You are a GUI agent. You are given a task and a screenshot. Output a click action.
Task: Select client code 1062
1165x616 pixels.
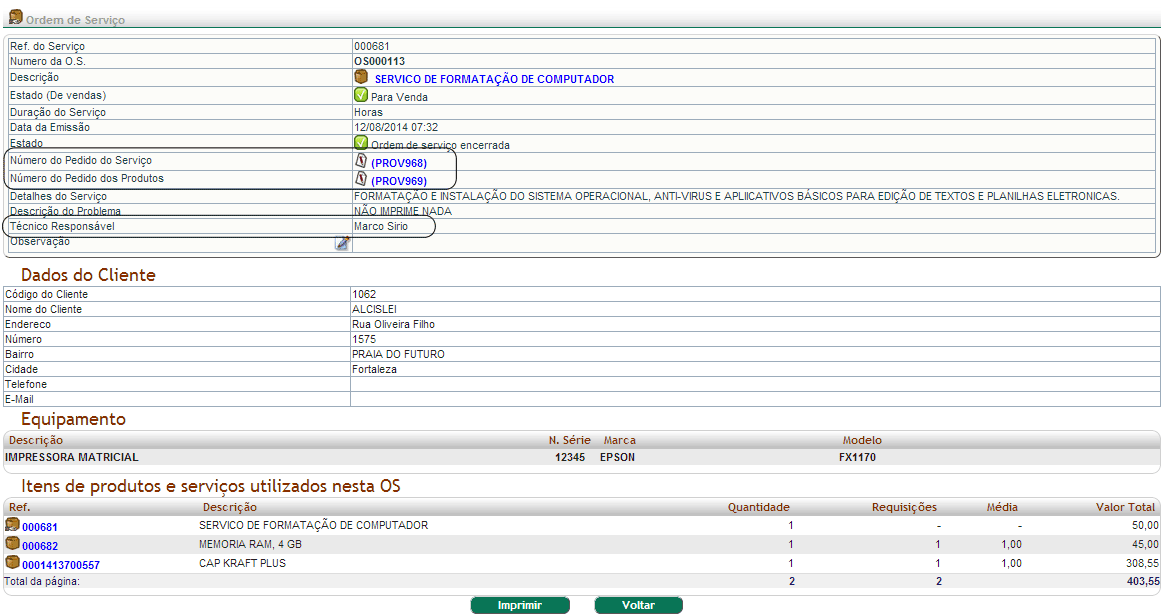[364, 294]
